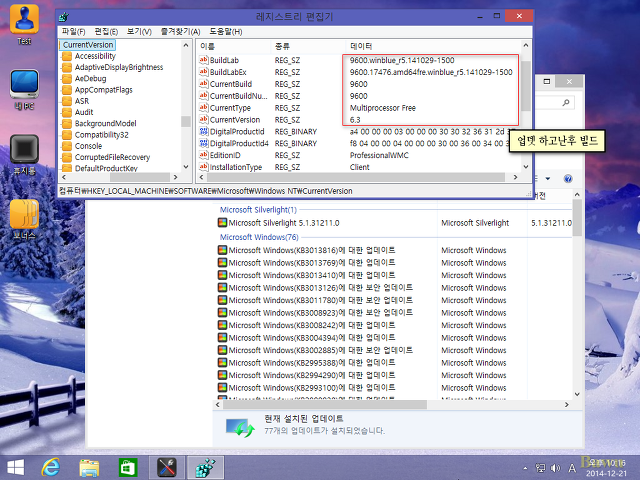640x480 pixels.
Task: Open the 내 PC desktop icon
Action: point(24,89)
